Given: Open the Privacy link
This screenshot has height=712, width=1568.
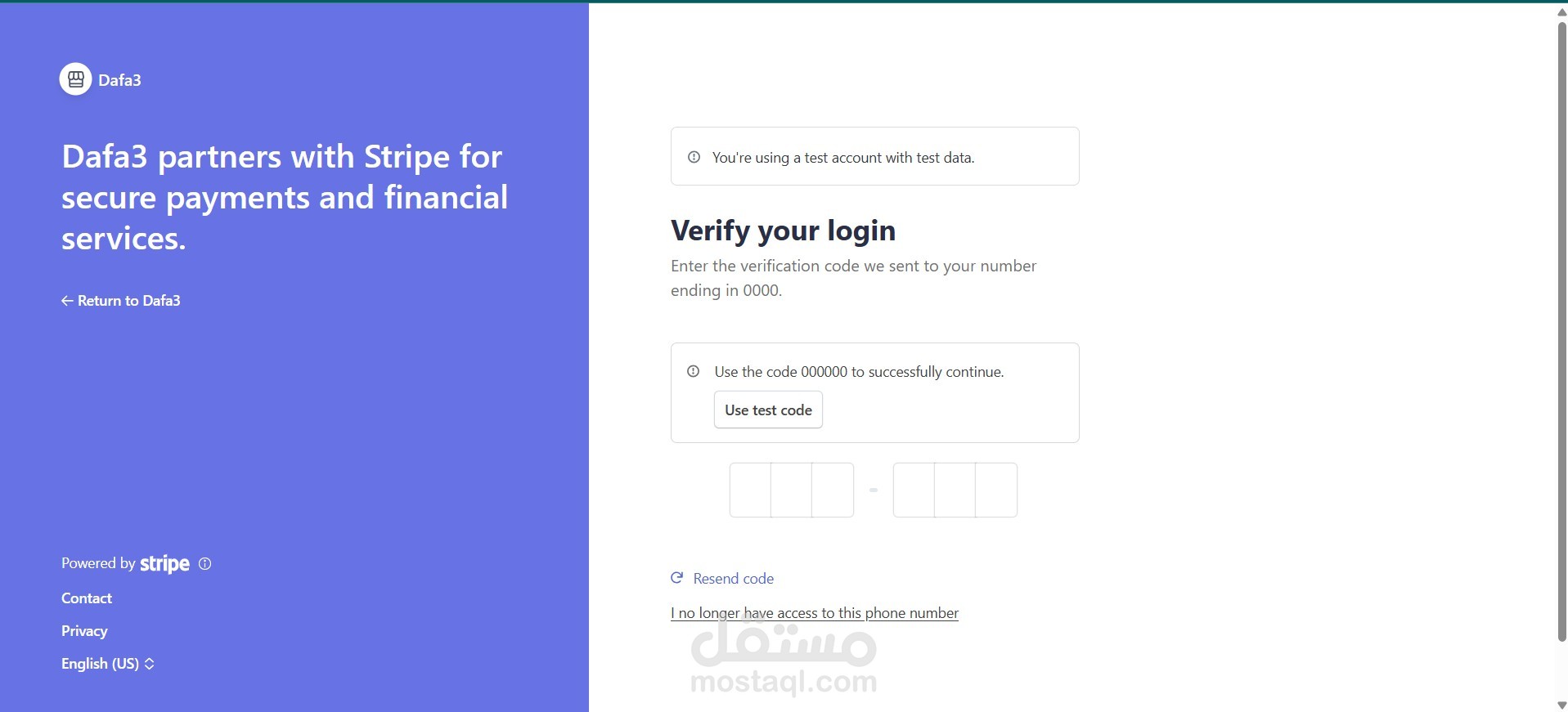Looking at the screenshot, I should 84,631.
